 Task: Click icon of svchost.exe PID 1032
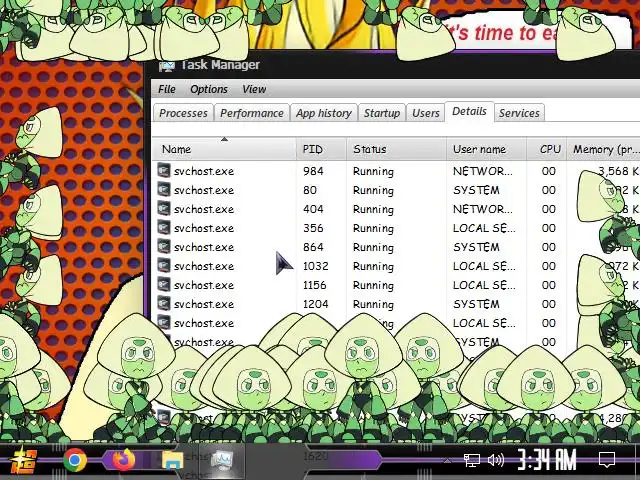[x=164, y=265]
